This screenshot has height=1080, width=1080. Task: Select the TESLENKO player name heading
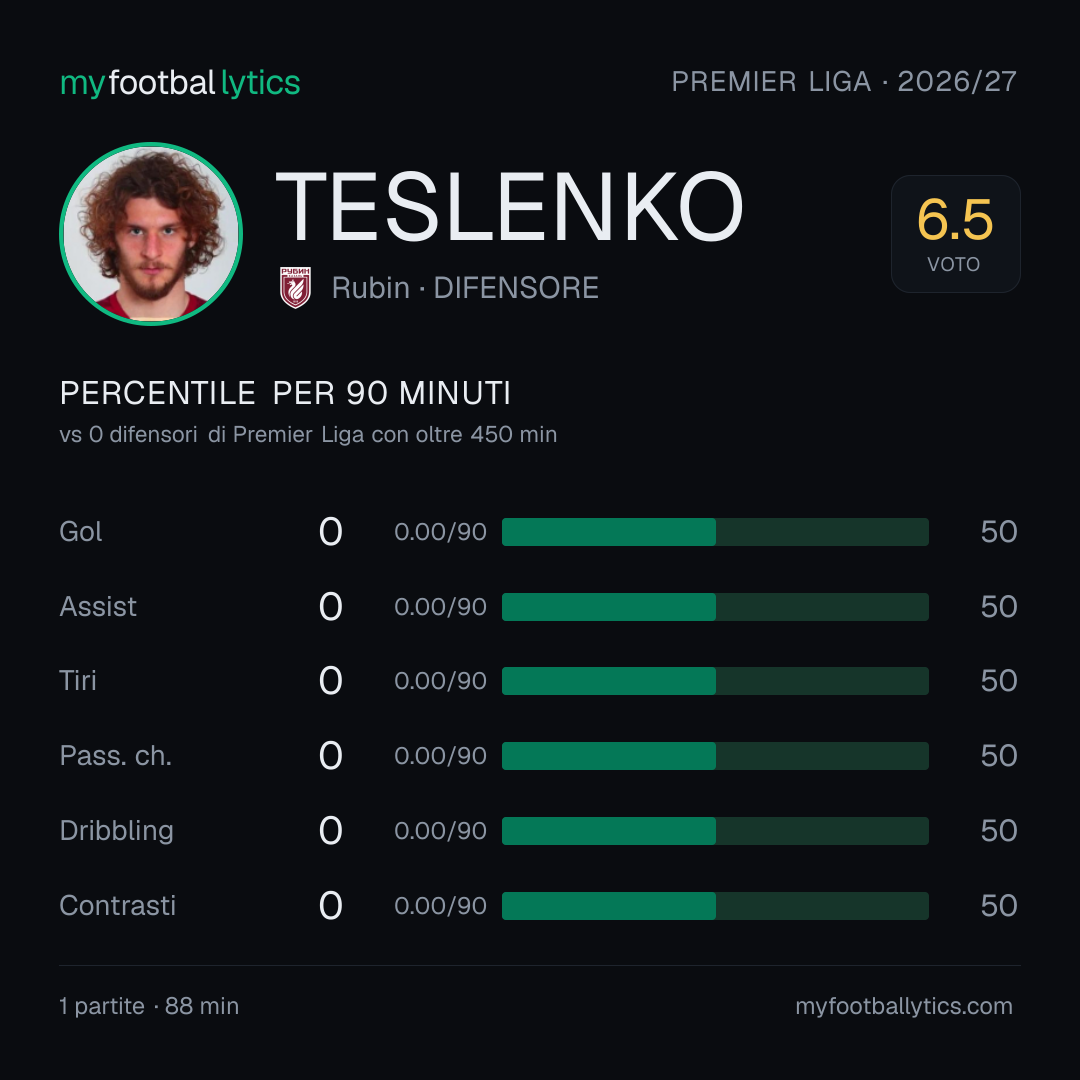point(510,207)
